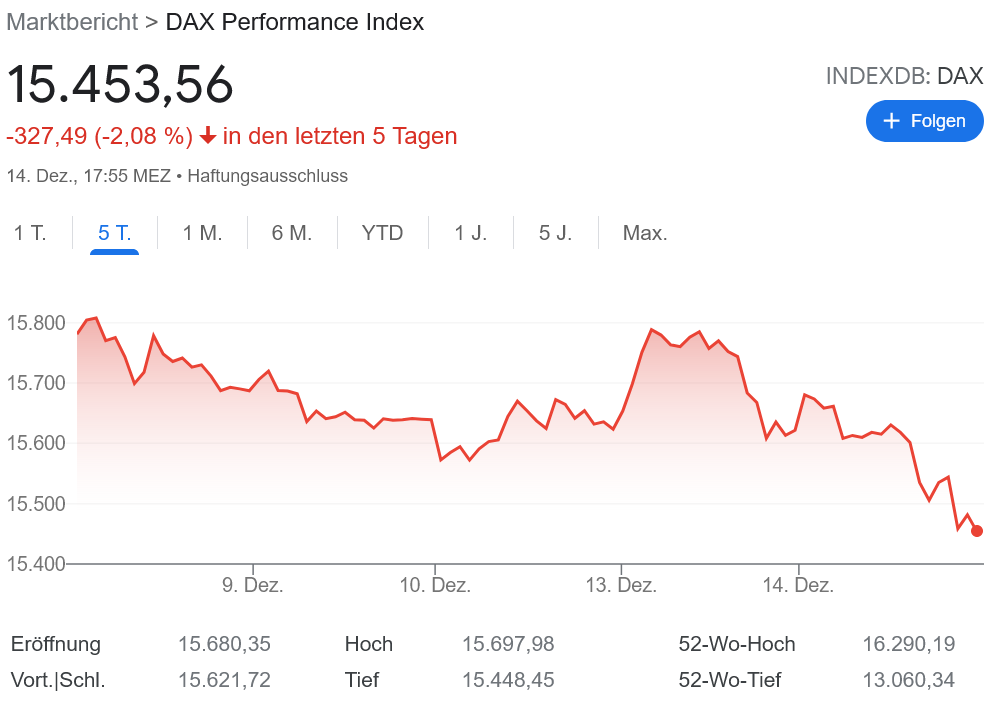987x710 pixels.
Task: Click the 9. Dez. axis marker
Action: point(252,586)
